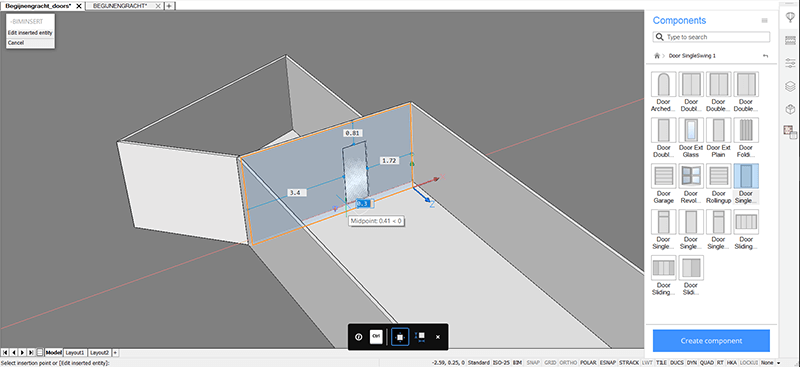Jump to last layout tab arrow
The width and height of the screenshot is (800, 367).
32,353
